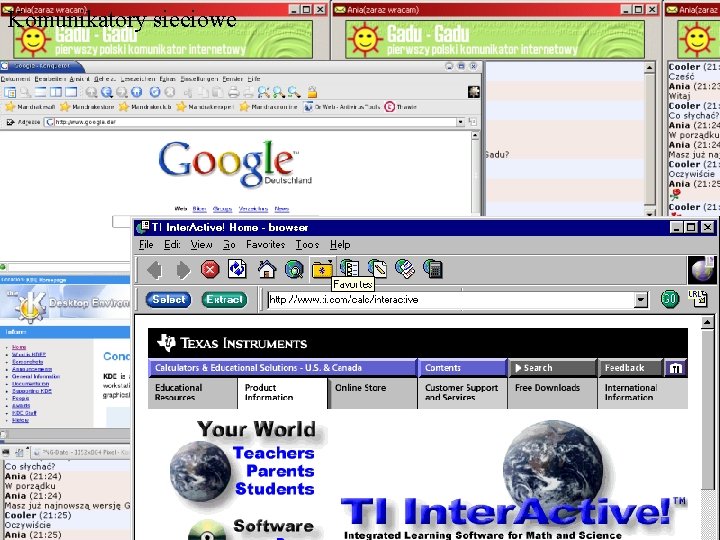Image resolution: width=720 pixels, height=540 pixels.
Task: Click TI page scrollbar up arrow
Action: click(x=708, y=323)
